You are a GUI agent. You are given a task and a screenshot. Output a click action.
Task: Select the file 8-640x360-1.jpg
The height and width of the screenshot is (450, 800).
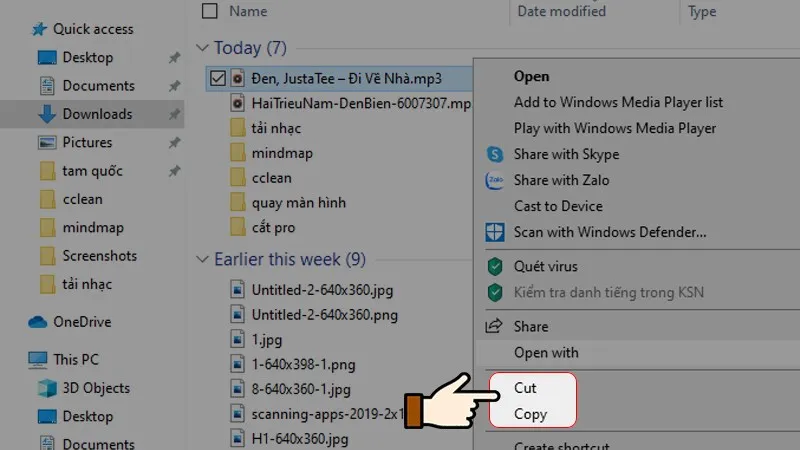click(301, 389)
